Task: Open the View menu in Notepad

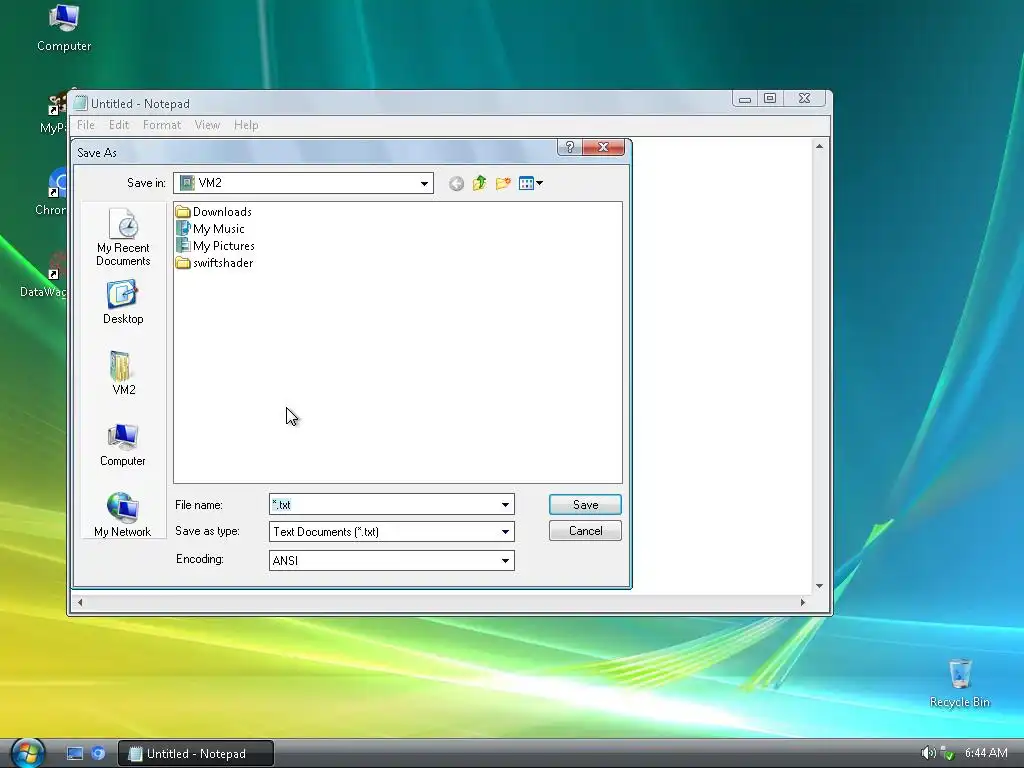Action: (207, 125)
